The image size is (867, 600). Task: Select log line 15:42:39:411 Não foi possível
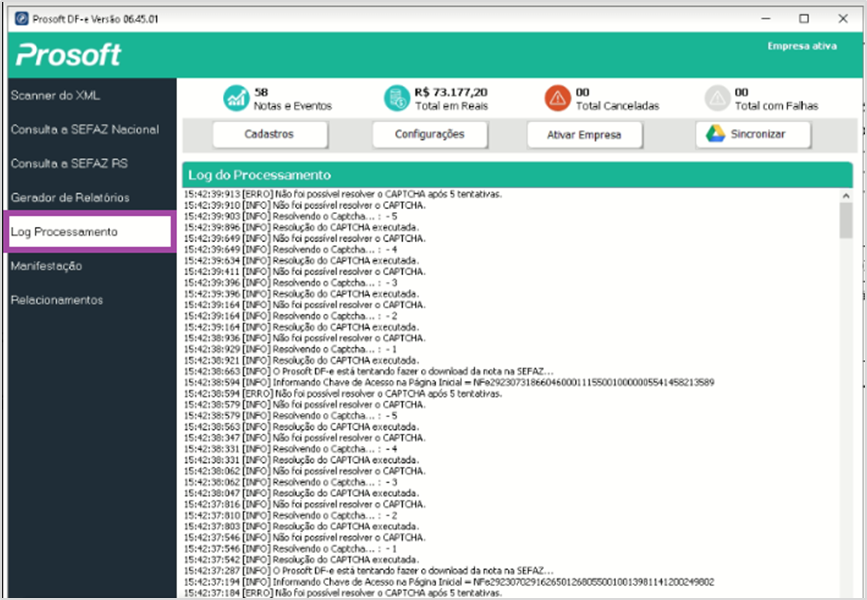coord(305,272)
